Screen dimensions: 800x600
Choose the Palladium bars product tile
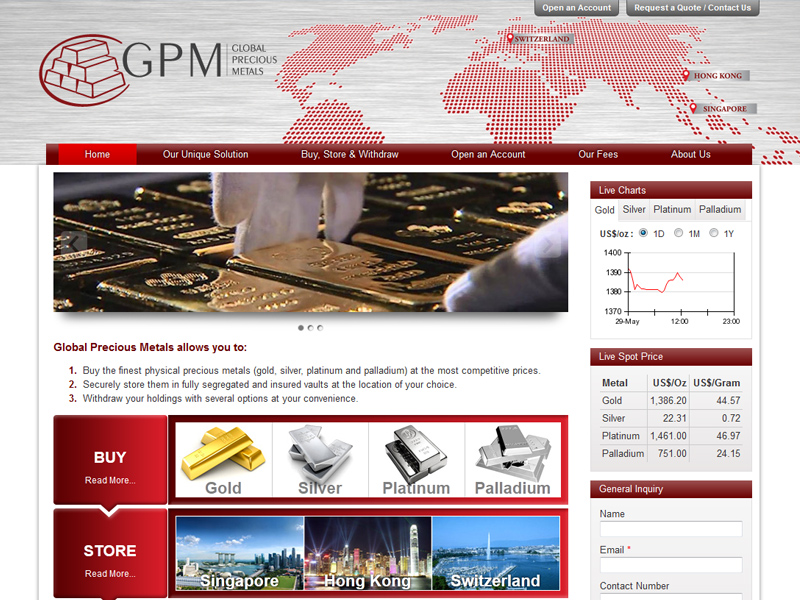(x=512, y=459)
